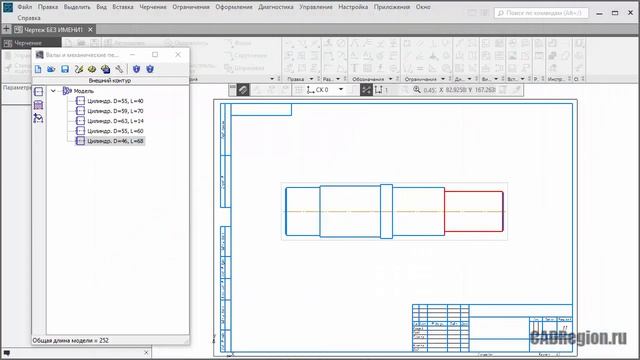Expand the Ограничения toolbar group arrow
Image resolution: width=640 pixels, height=360 pixels.
(x=443, y=79)
